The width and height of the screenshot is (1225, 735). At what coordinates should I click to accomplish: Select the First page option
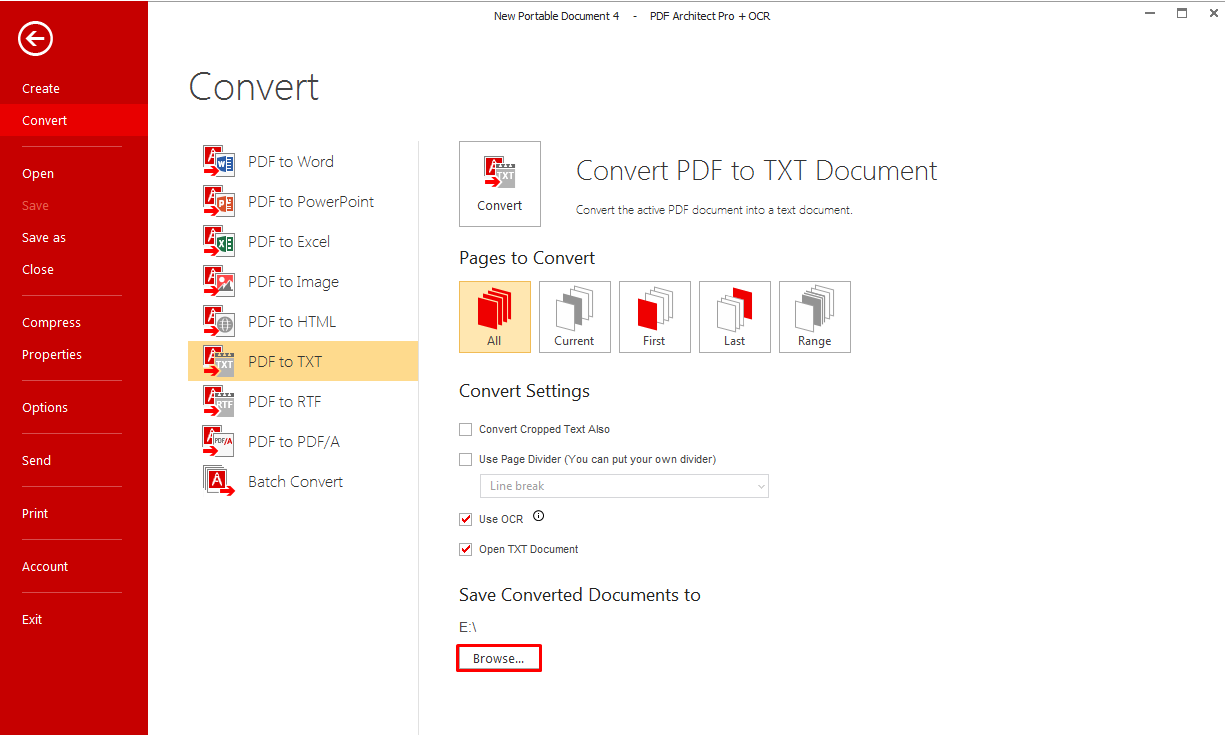click(x=654, y=317)
